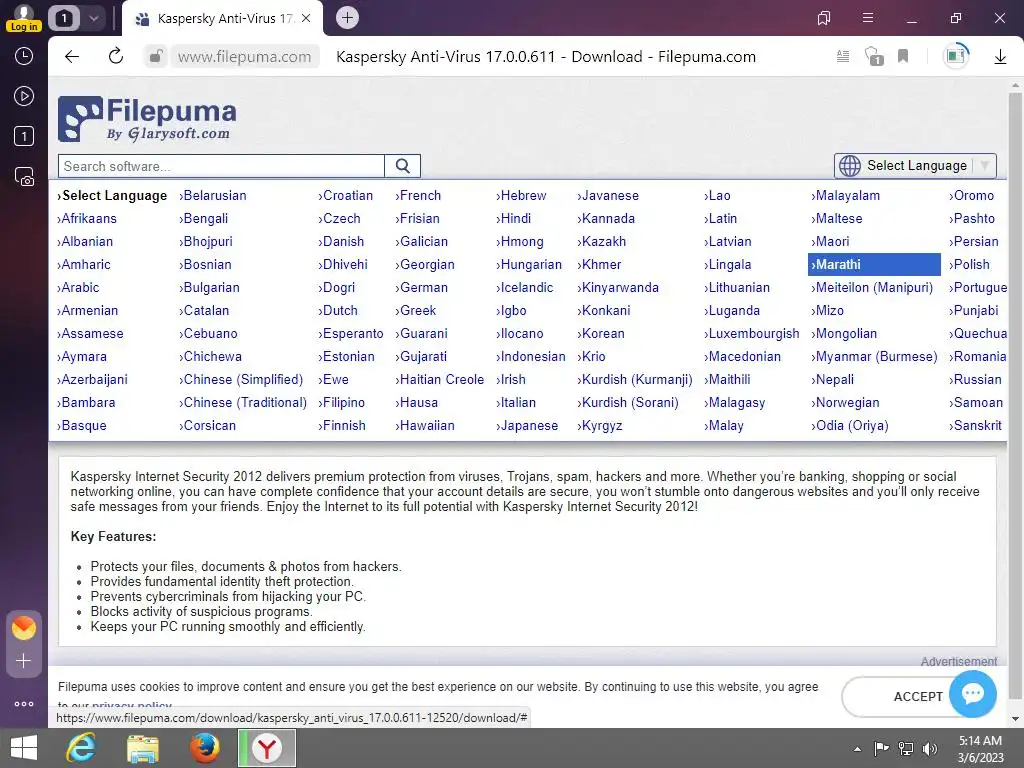This screenshot has height=768, width=1024.
Task: Choose Luxembourgish from language list
Action: click(751, 333)
